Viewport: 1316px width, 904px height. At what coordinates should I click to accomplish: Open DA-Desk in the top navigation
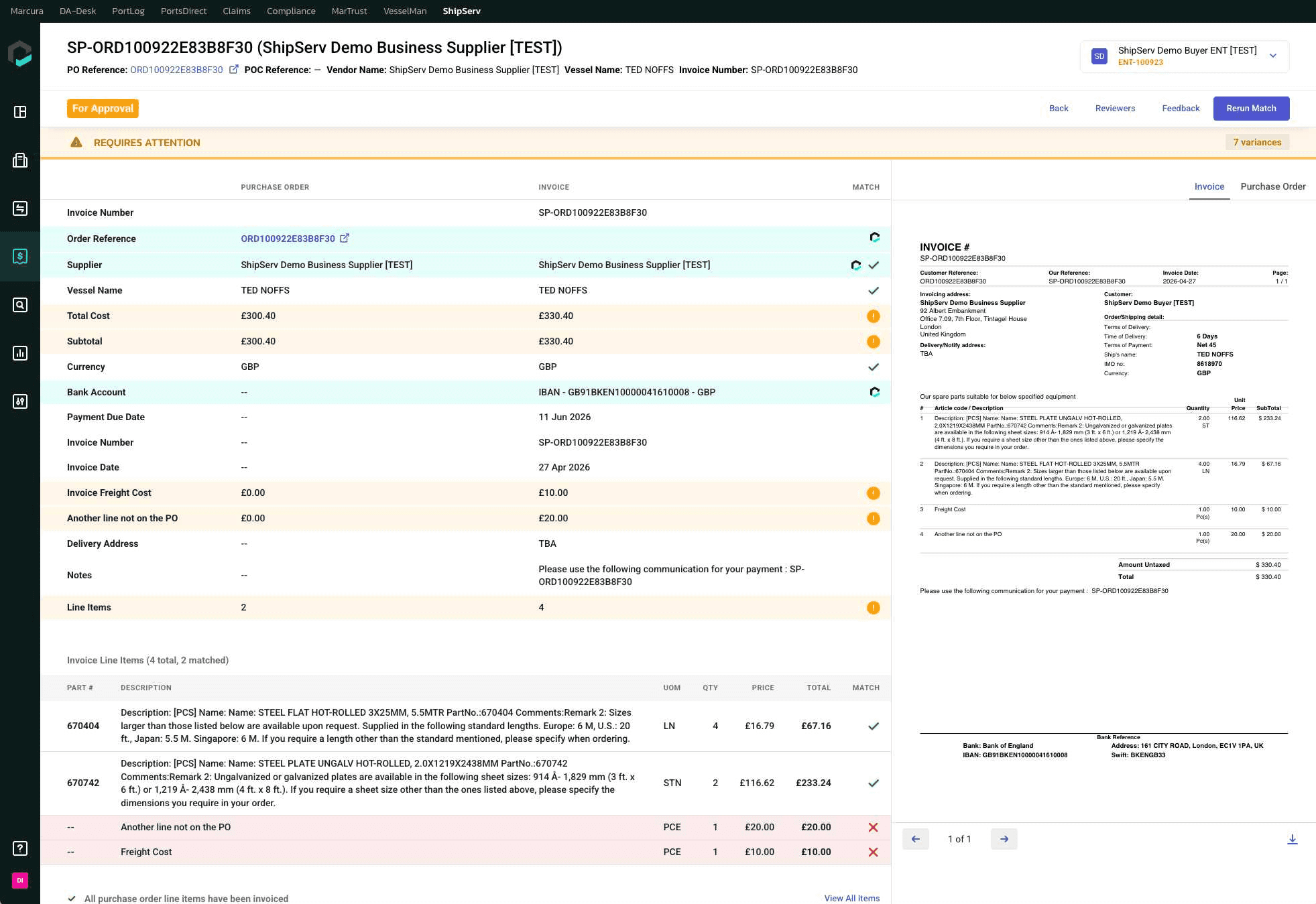tap(78, 11)
